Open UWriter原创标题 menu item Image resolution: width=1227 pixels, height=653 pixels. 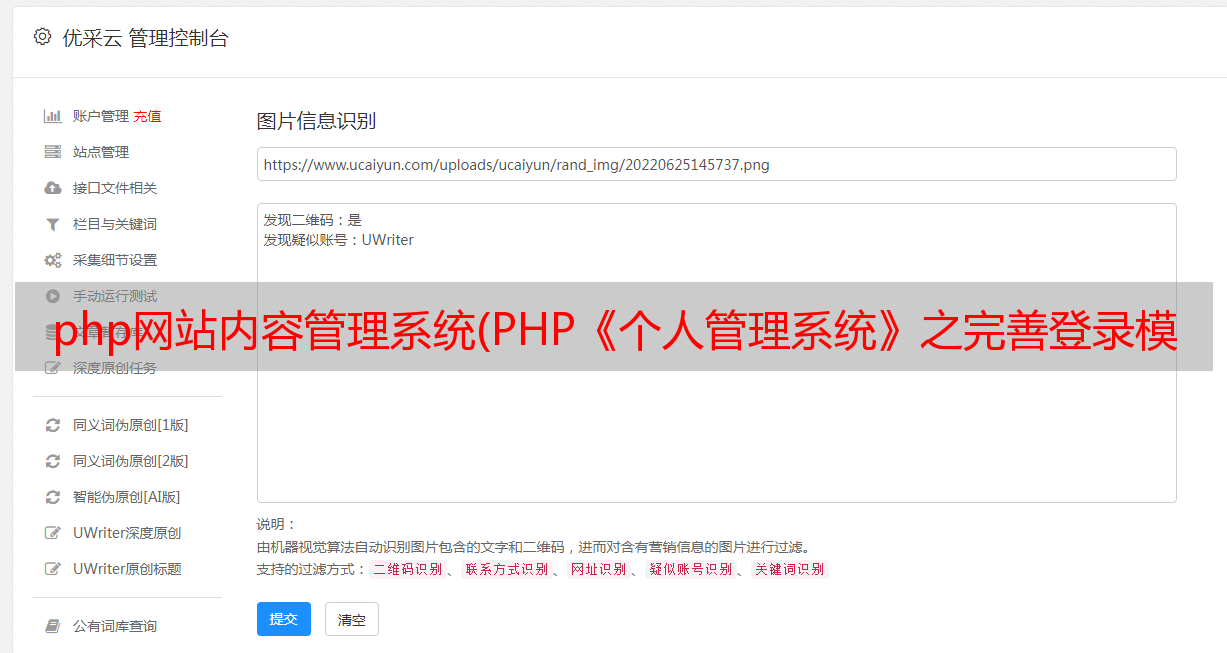pyautogui.click(x=127, y=569)
